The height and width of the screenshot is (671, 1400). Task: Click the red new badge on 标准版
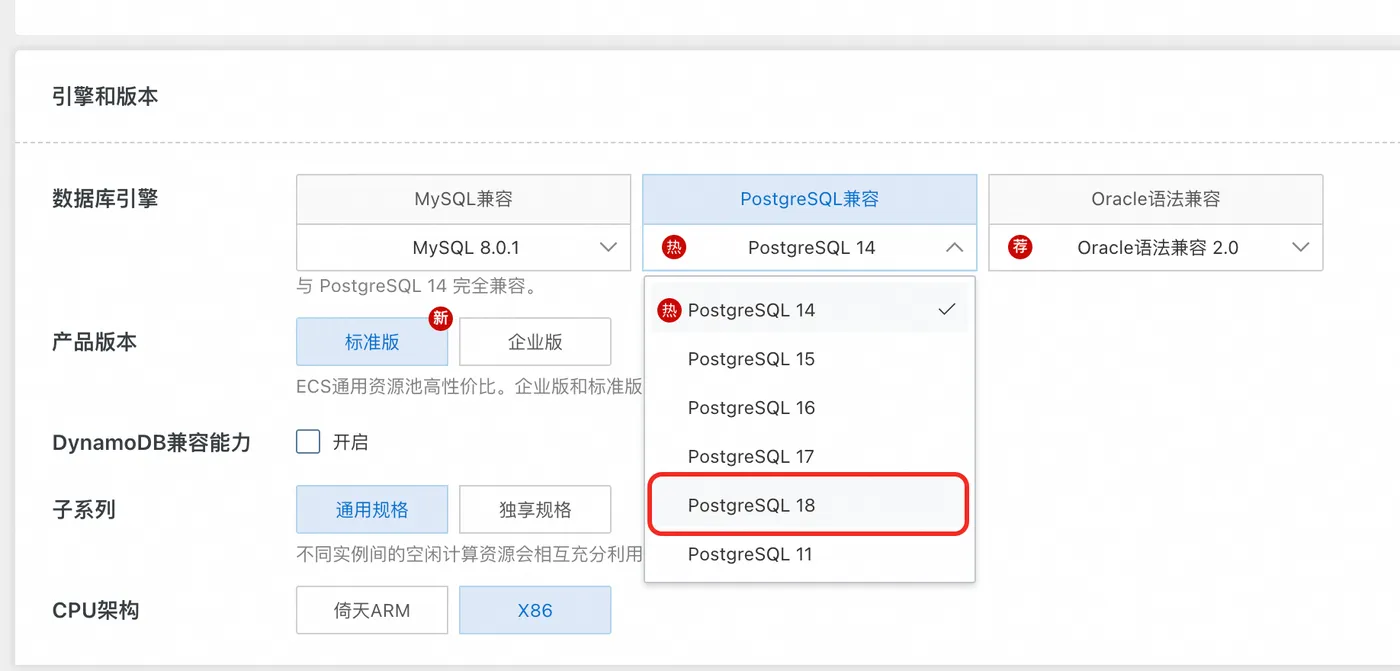(x=439, y=319)
